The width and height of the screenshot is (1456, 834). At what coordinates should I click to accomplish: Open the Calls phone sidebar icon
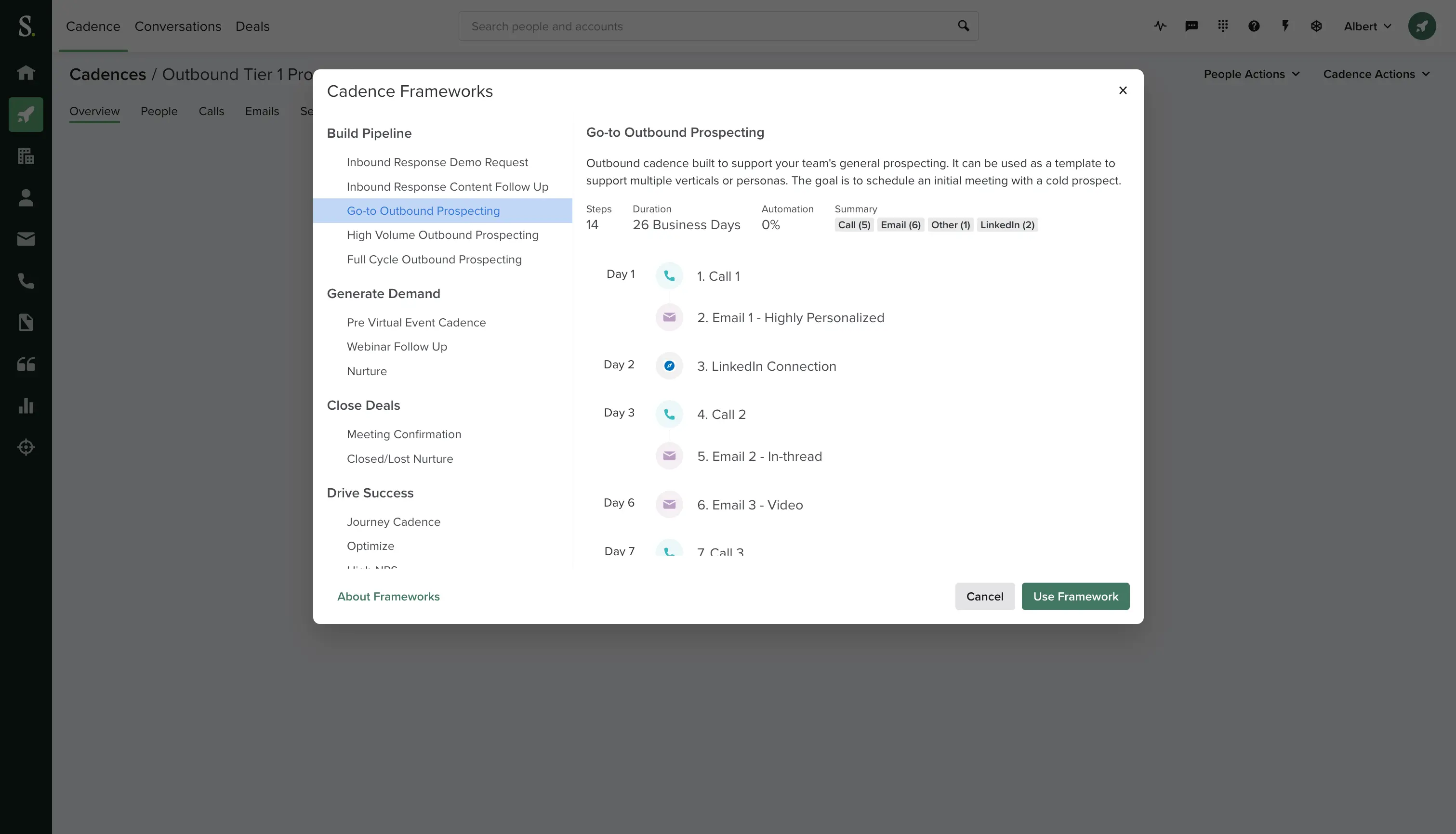[26, 281]
